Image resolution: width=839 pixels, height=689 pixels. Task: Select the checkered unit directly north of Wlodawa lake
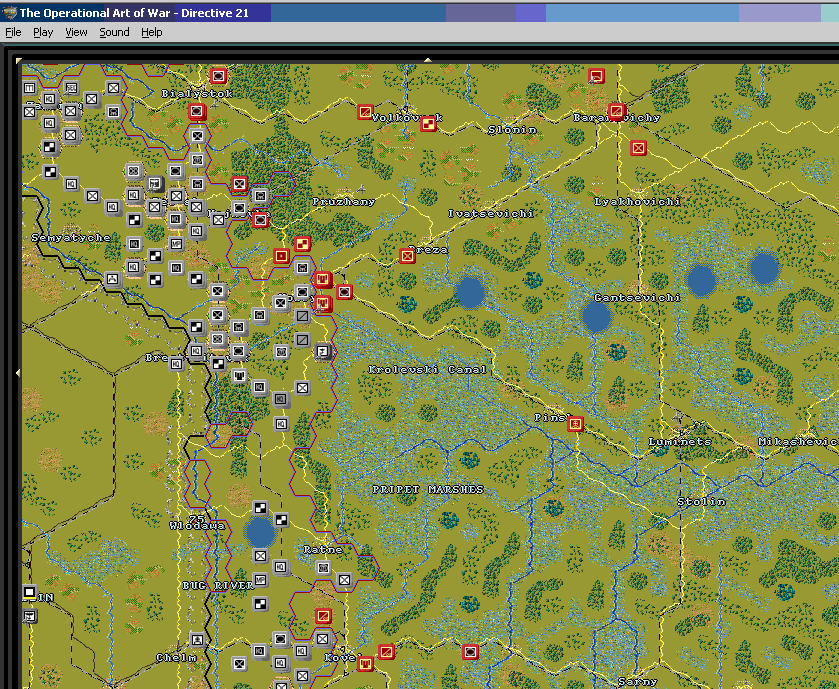coord(260,508)
